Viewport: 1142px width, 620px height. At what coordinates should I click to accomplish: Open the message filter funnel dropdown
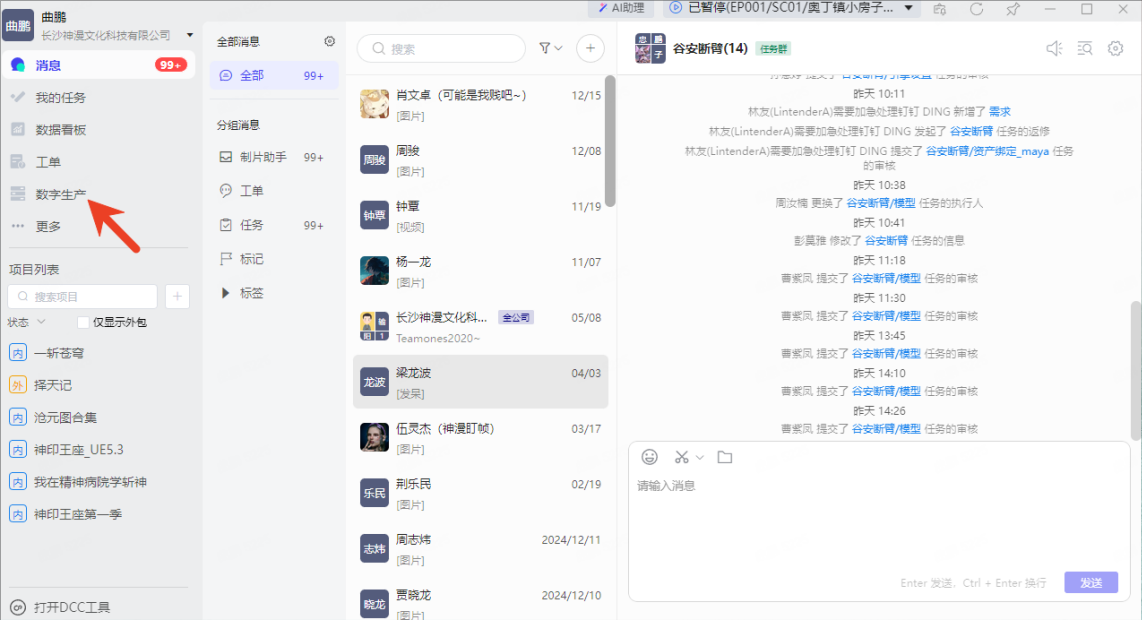click(550, 48)
